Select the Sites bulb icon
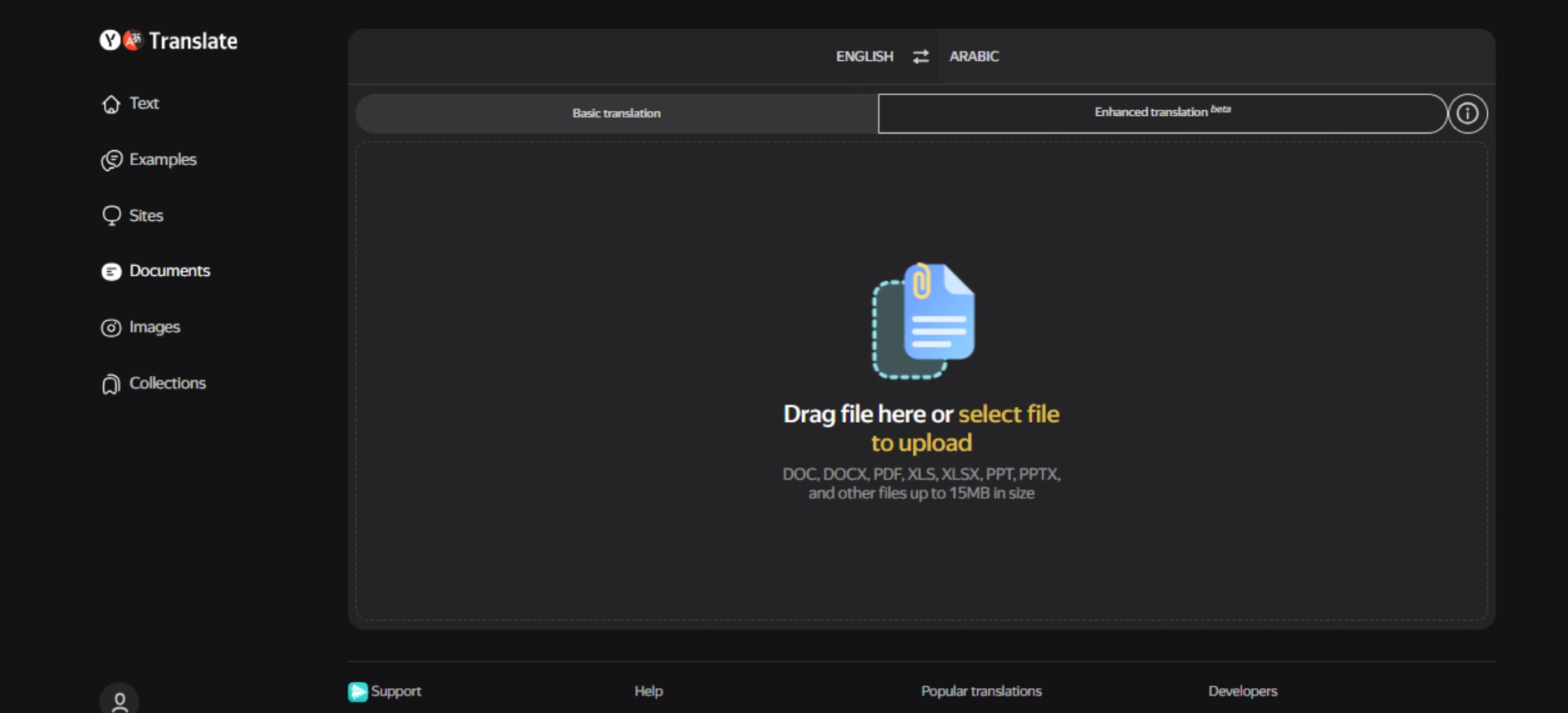This screenshot has width=1568, height=713. (x=111, y=216)
